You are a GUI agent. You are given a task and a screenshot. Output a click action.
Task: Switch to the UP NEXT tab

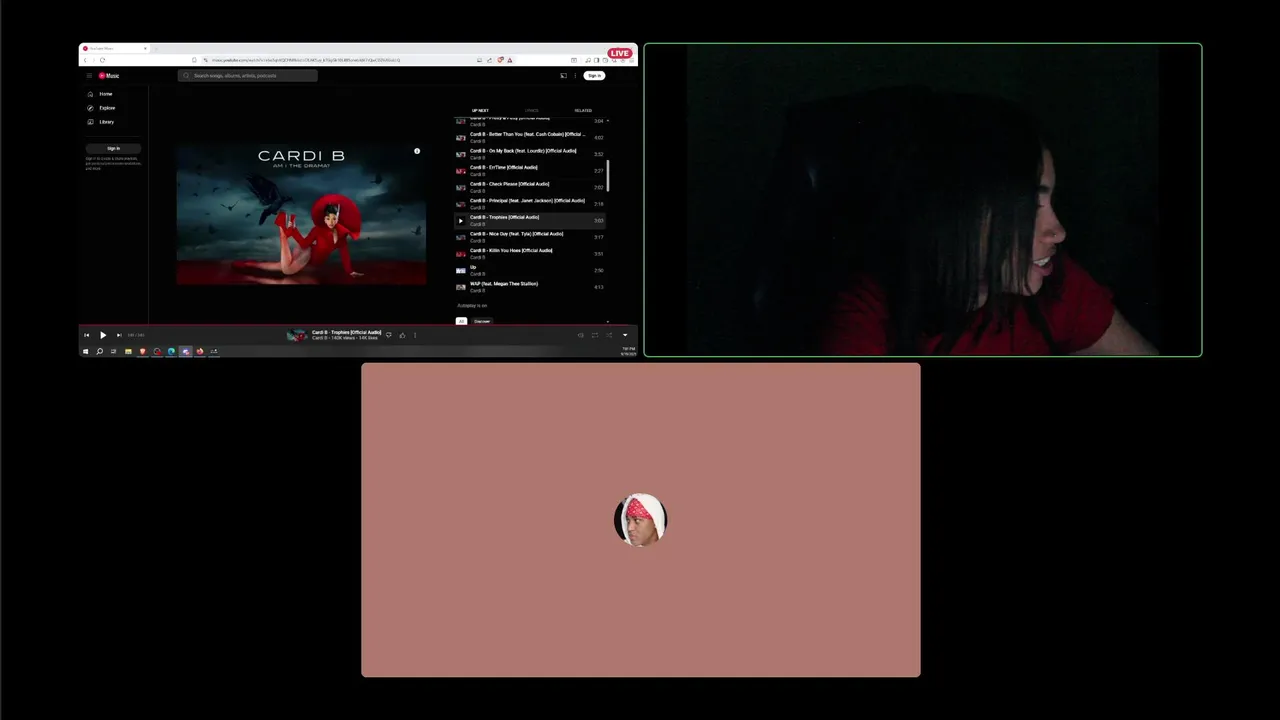point(480,111)
